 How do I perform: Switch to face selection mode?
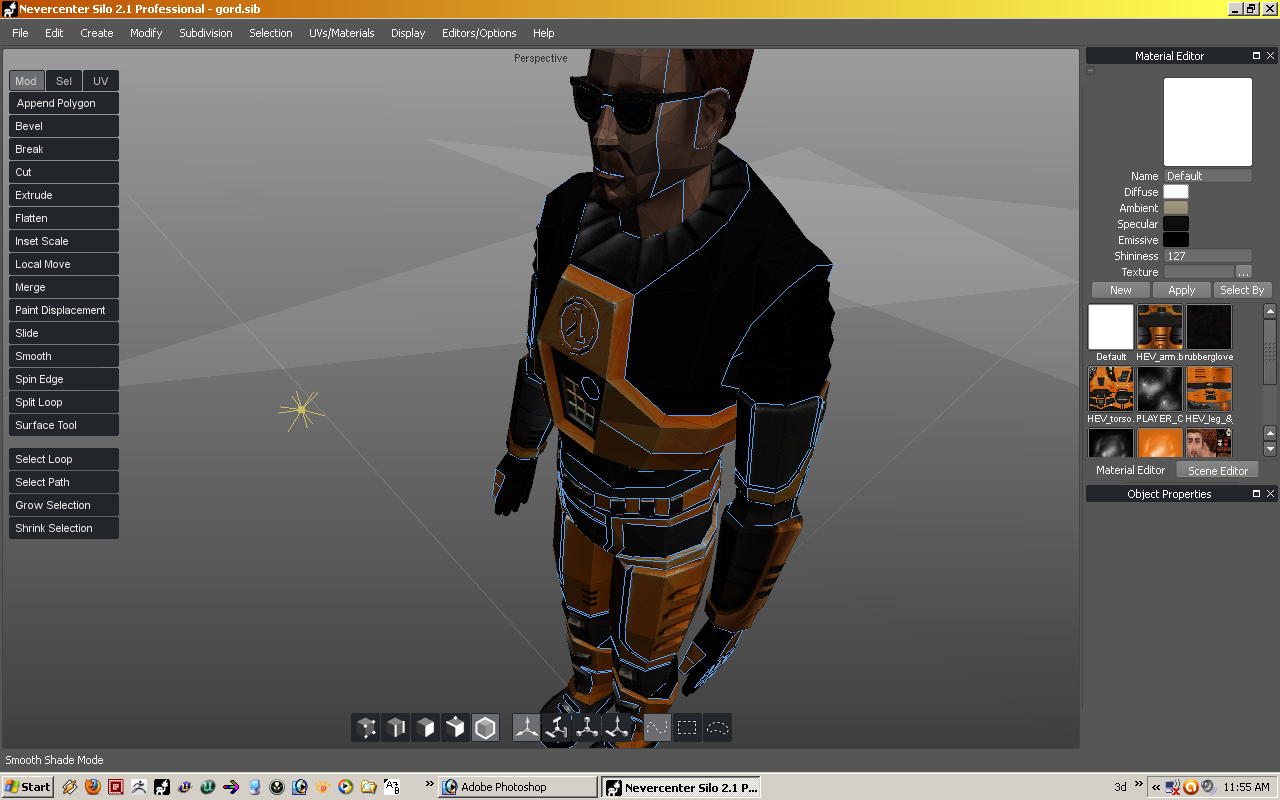[425, 727]
